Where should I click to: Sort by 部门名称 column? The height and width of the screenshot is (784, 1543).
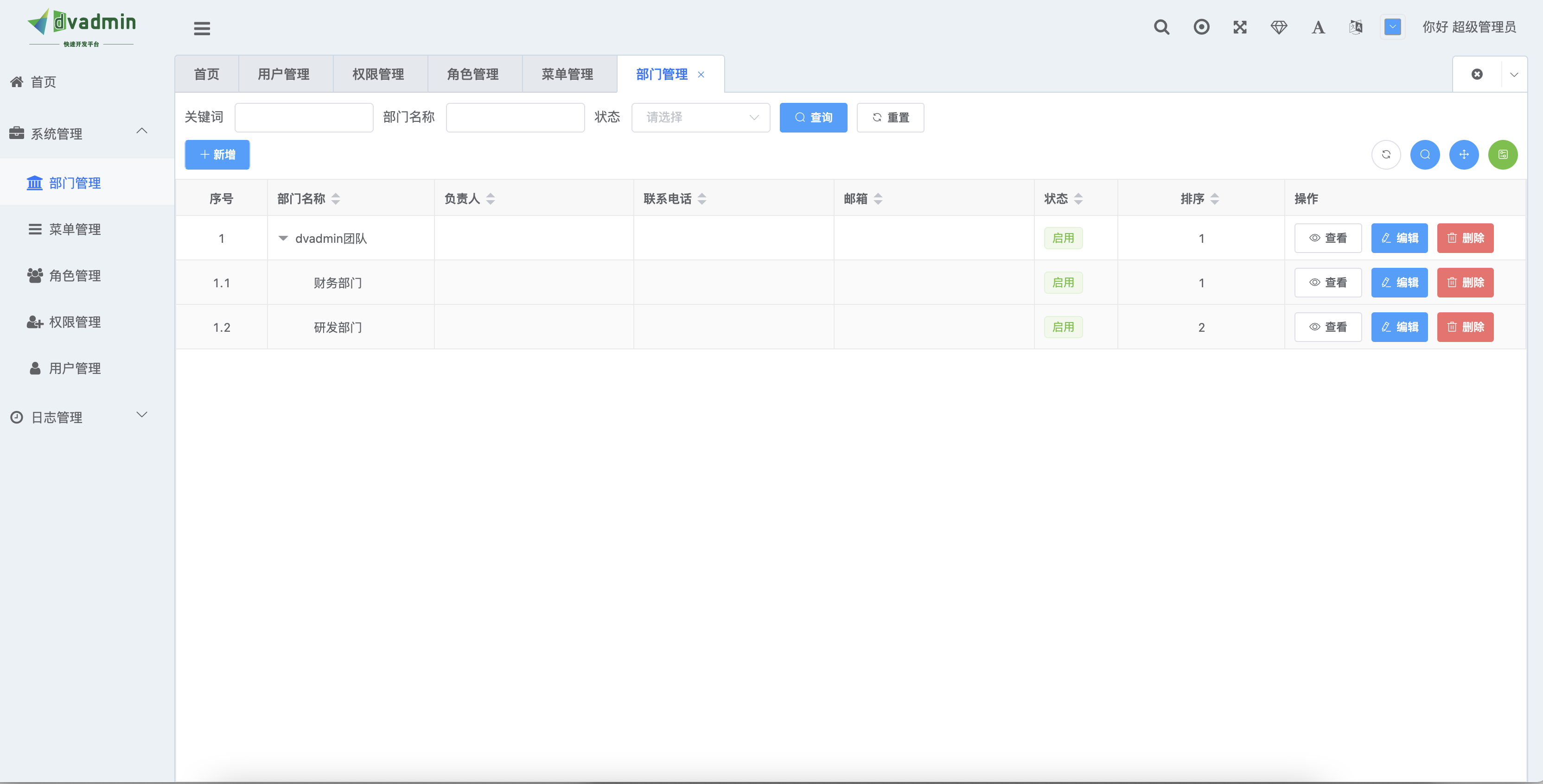tap(335, 199)
